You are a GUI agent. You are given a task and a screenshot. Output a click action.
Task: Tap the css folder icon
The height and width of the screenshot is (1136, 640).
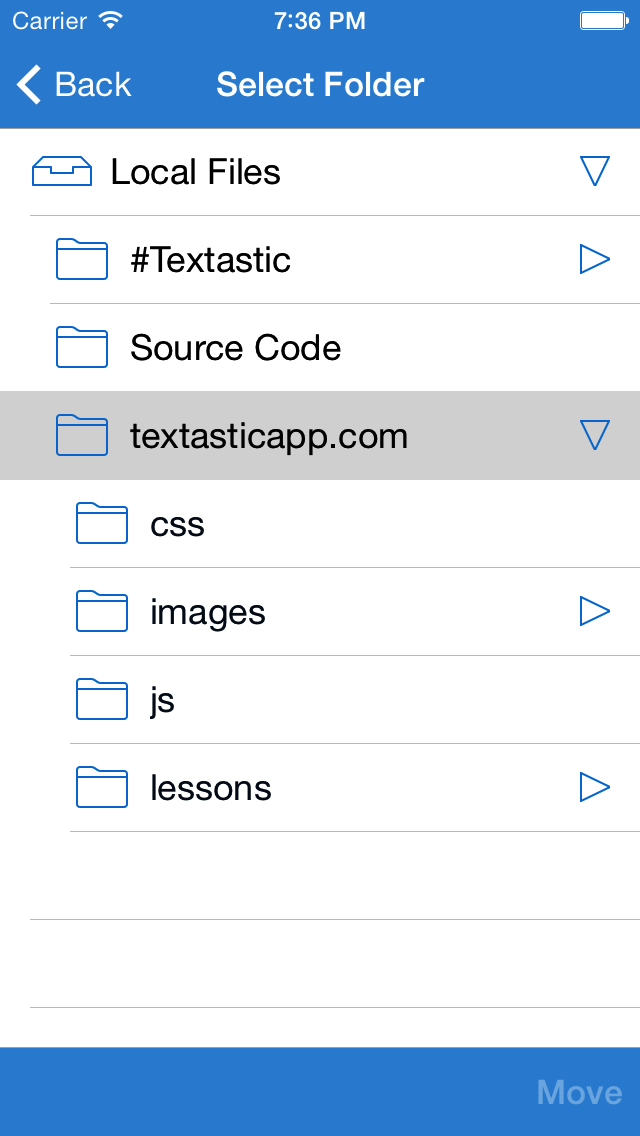pyautogui.click(x=102, y=524)
